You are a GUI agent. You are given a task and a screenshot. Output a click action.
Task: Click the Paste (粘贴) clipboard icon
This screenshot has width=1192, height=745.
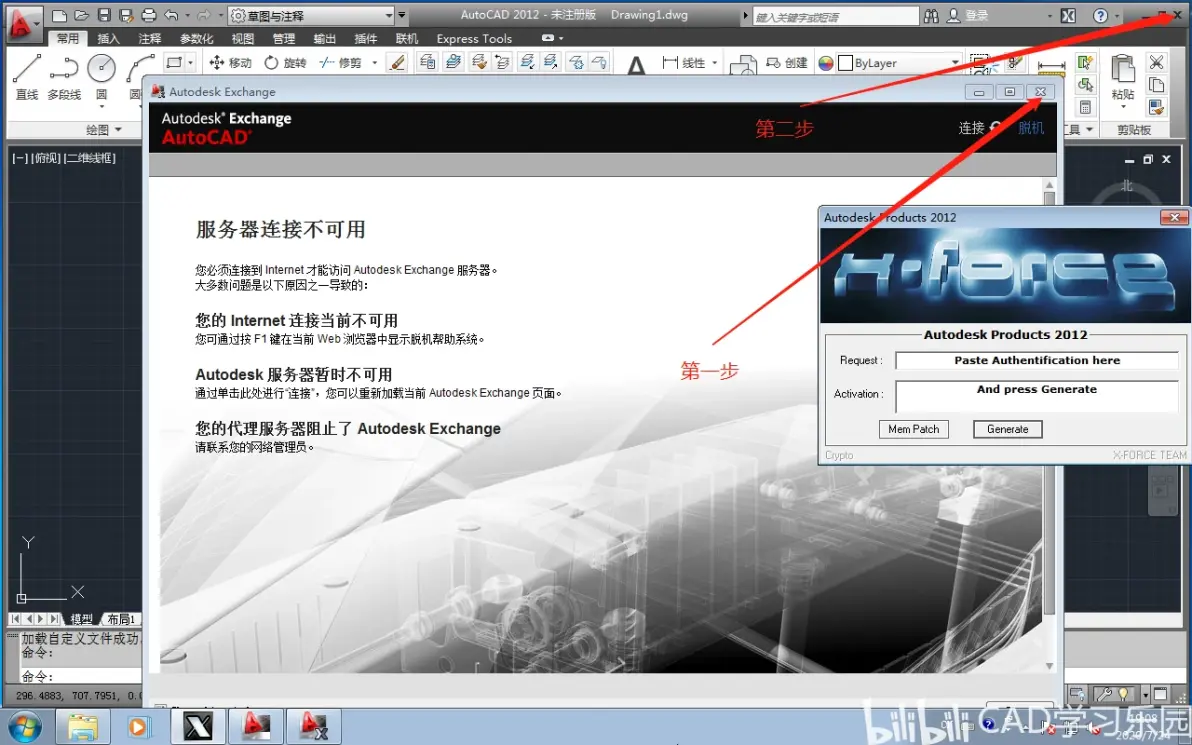coord(1123,77)
